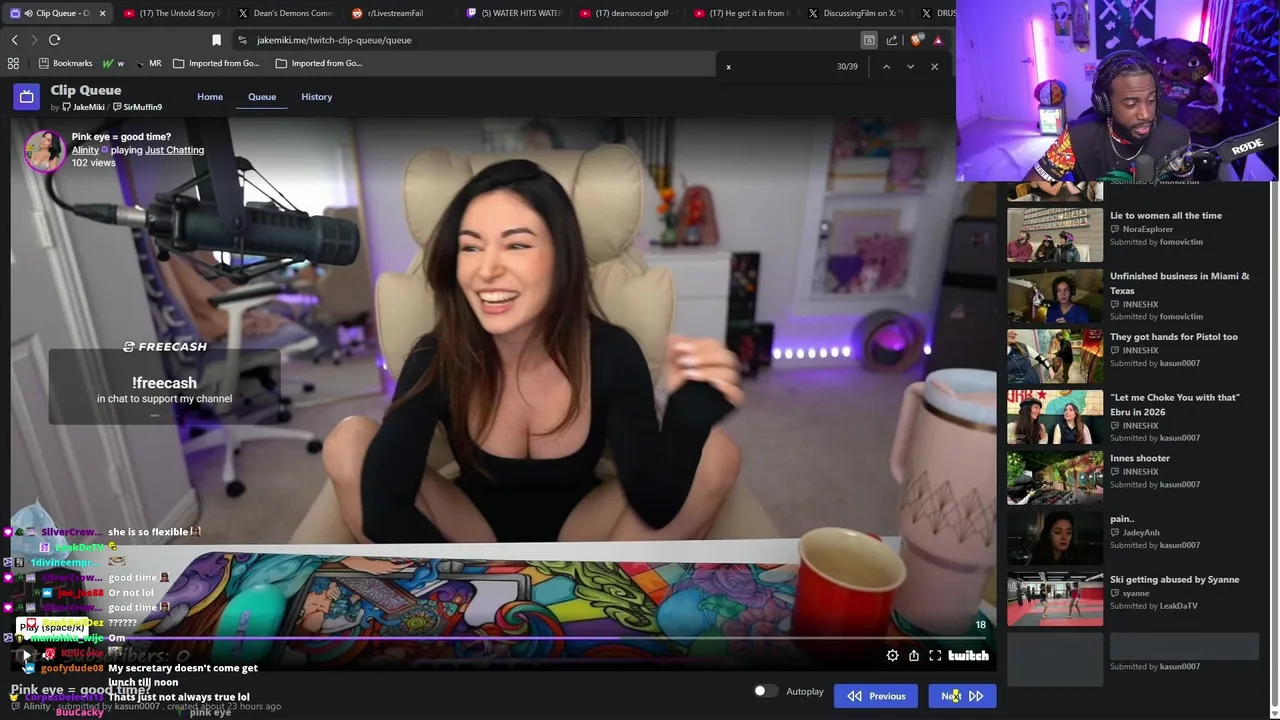Open Brave Shields lion icon
The image size is (1280, 720).
[x=916, y=40]
